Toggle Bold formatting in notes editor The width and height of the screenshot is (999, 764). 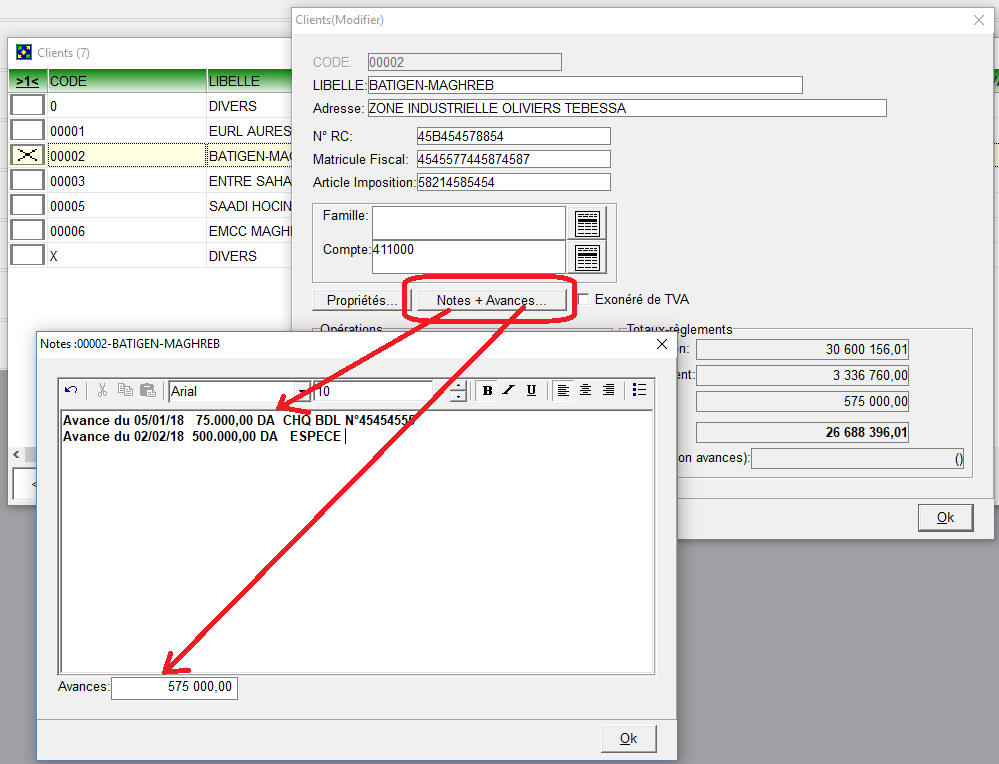click(487, 391)
